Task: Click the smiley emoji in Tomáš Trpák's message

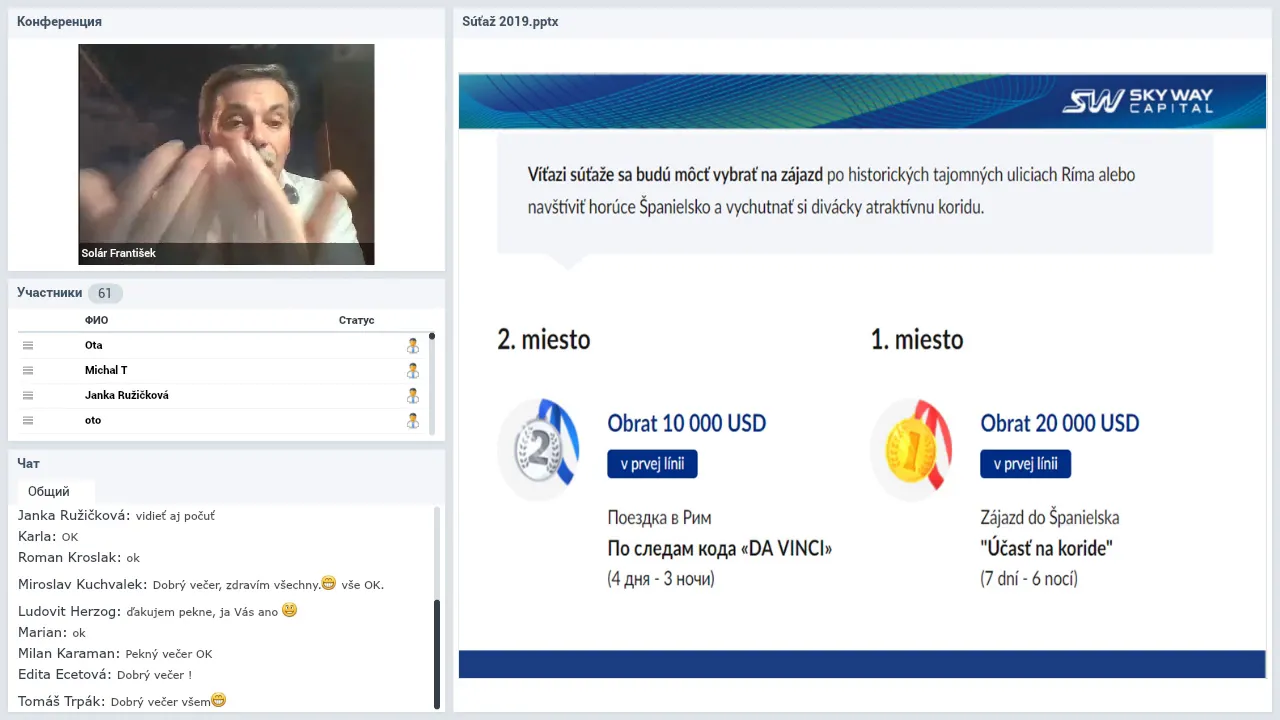Action: click(x=218, y=700)
